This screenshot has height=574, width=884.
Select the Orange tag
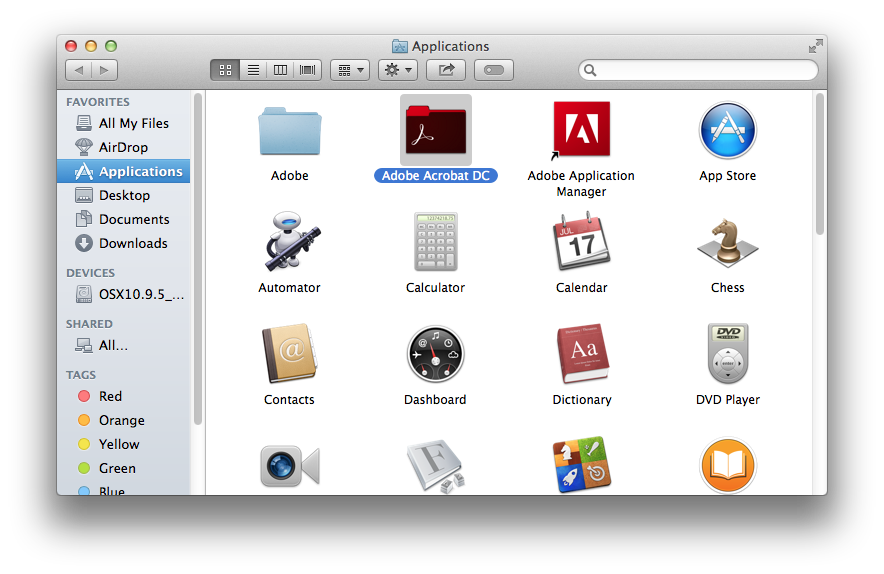(123, 420)
